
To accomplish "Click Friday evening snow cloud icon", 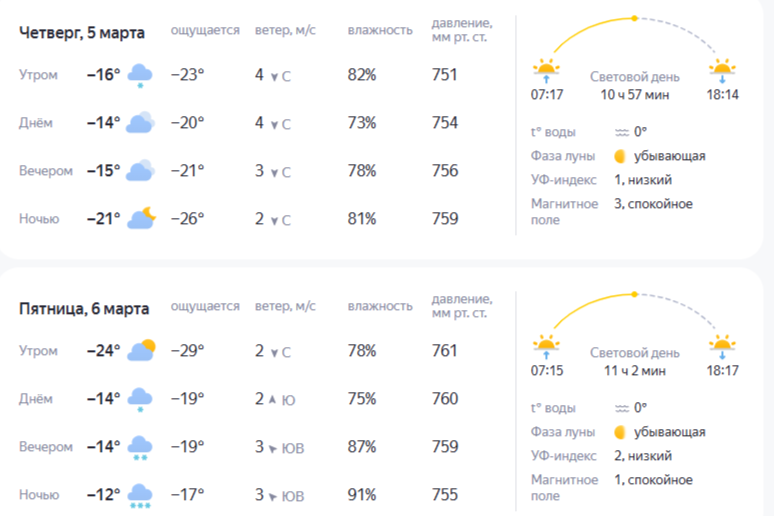I will click(x=140, y=448).
